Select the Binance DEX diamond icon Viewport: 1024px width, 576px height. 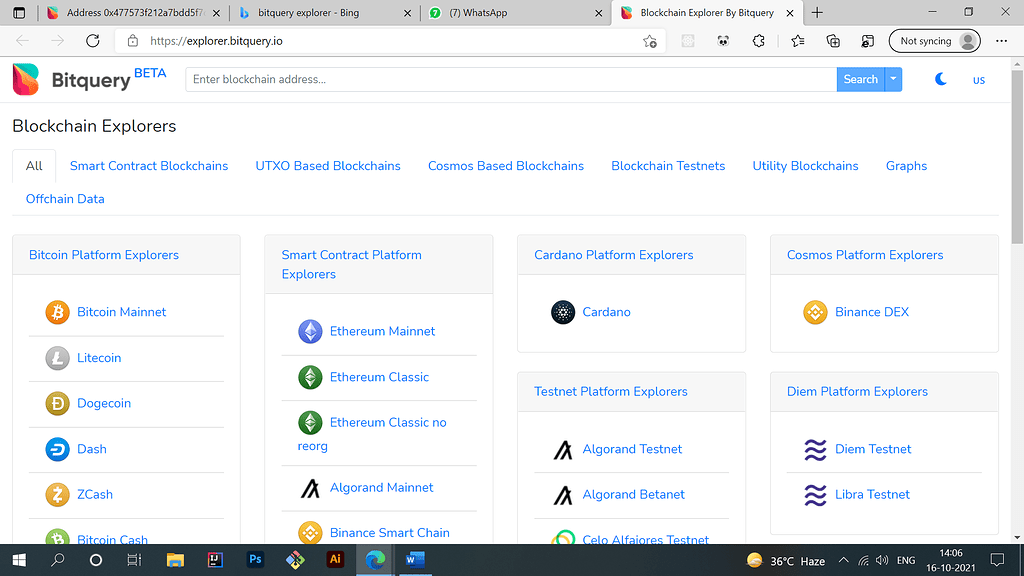(x=815, y=311)
